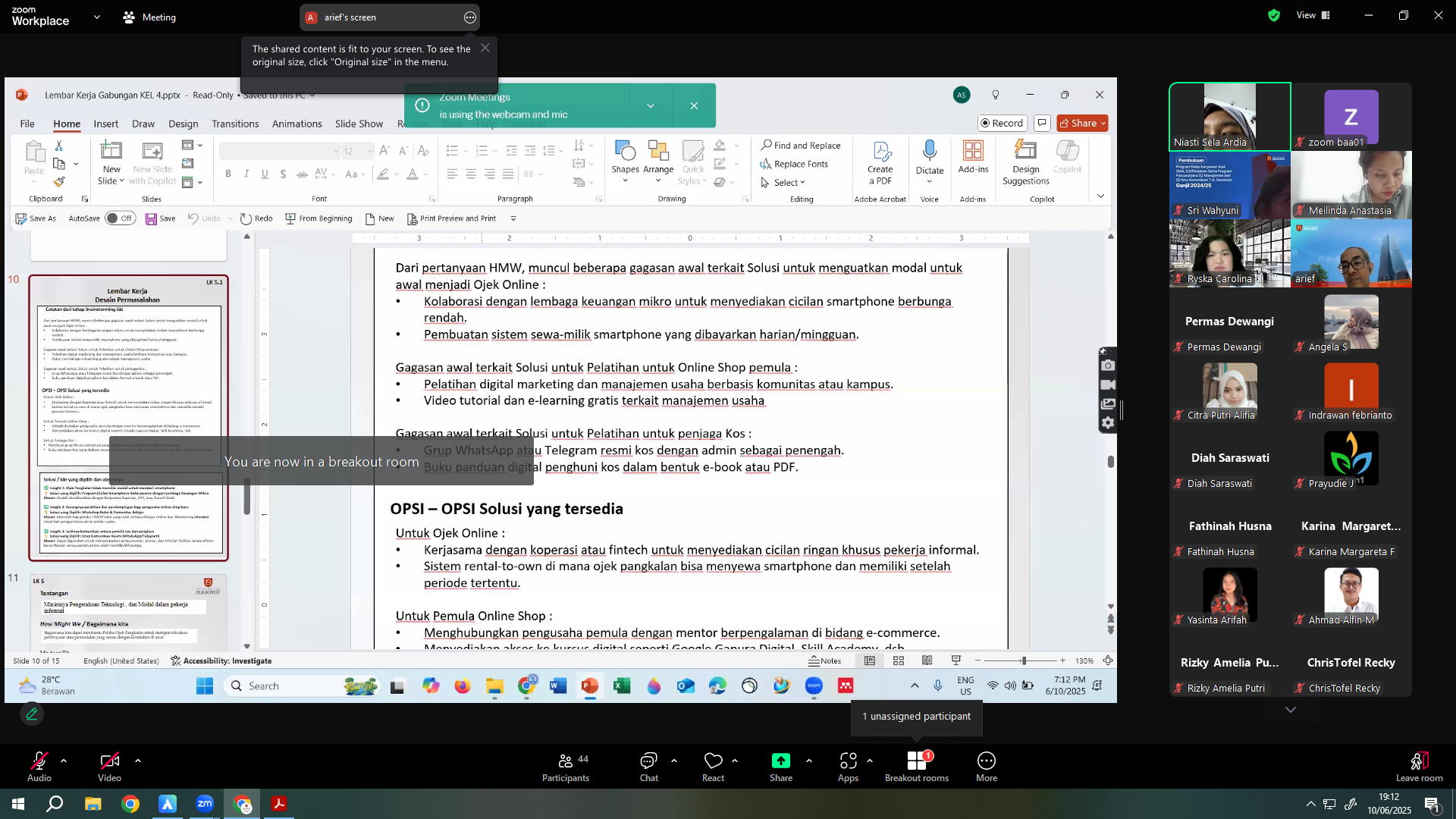
Task: Click the Record button in PowerPoint
Action: point(1002,123)
